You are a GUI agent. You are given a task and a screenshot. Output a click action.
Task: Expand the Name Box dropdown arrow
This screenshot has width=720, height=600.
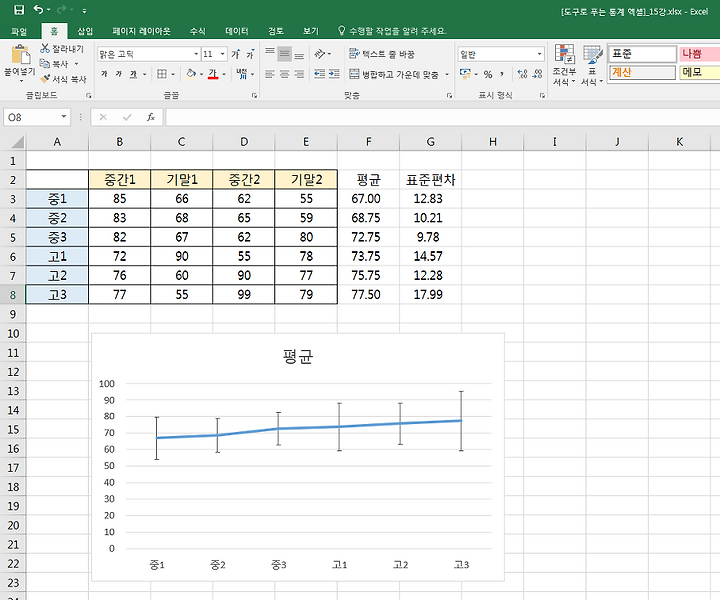[x=64, y=117]
